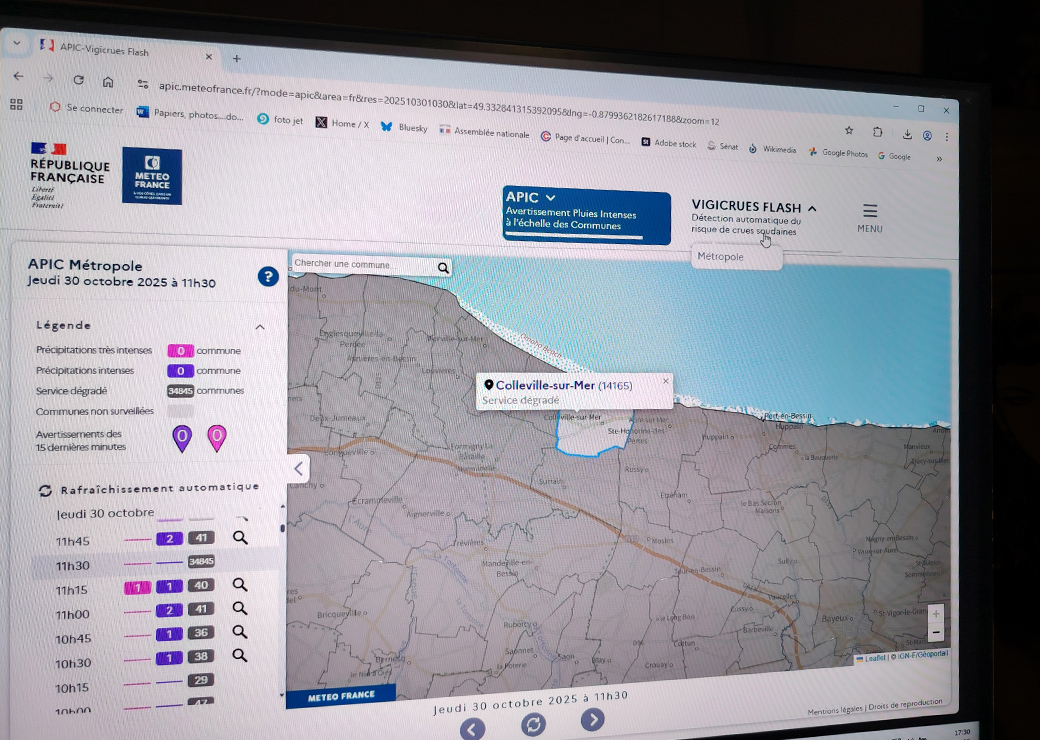1040x740 pixels.
Task: Open the IGN-F/Géoportail link
Action: click(x=921, y=653)
